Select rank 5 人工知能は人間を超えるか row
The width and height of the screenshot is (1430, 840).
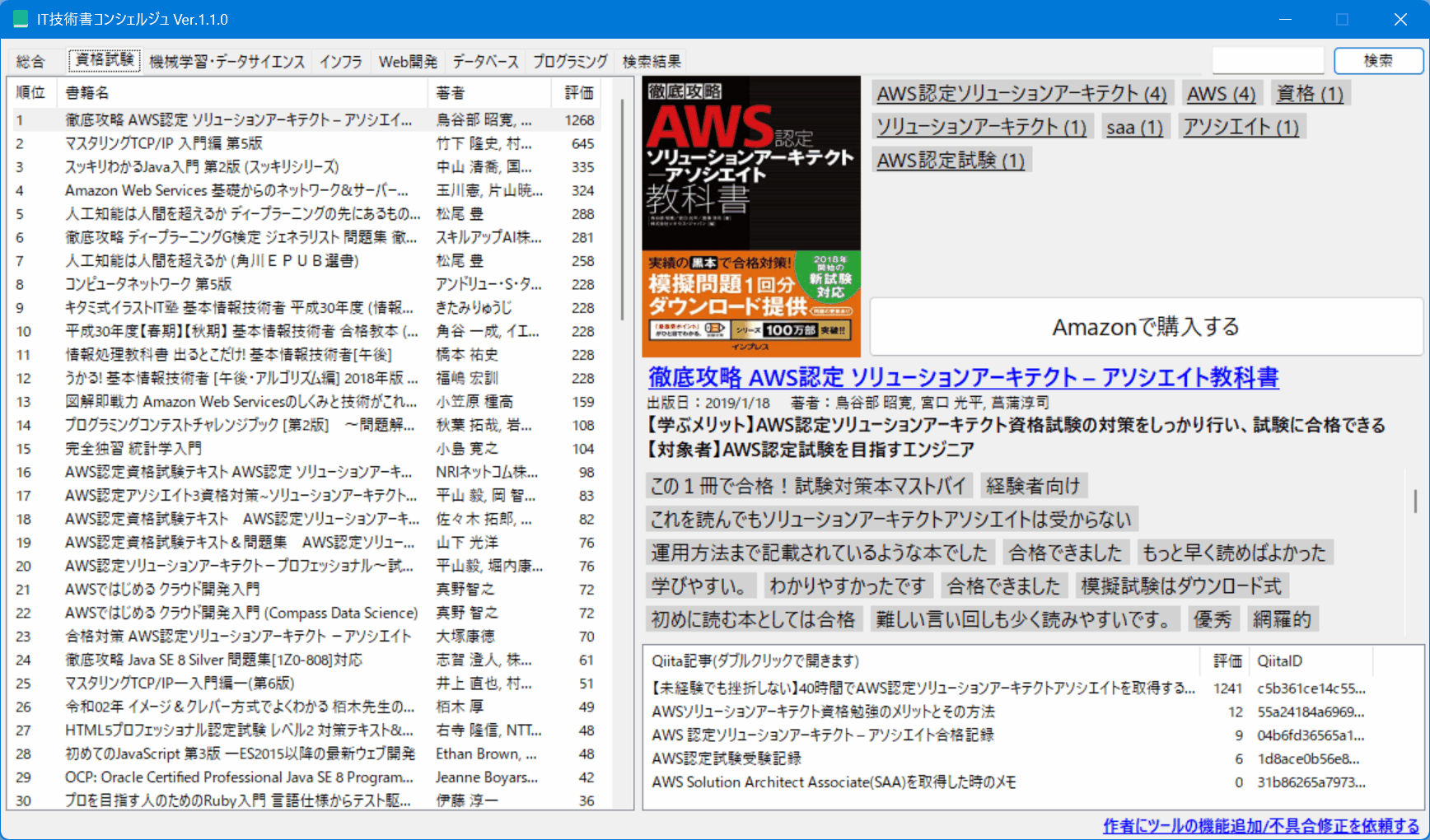[305, 214]
